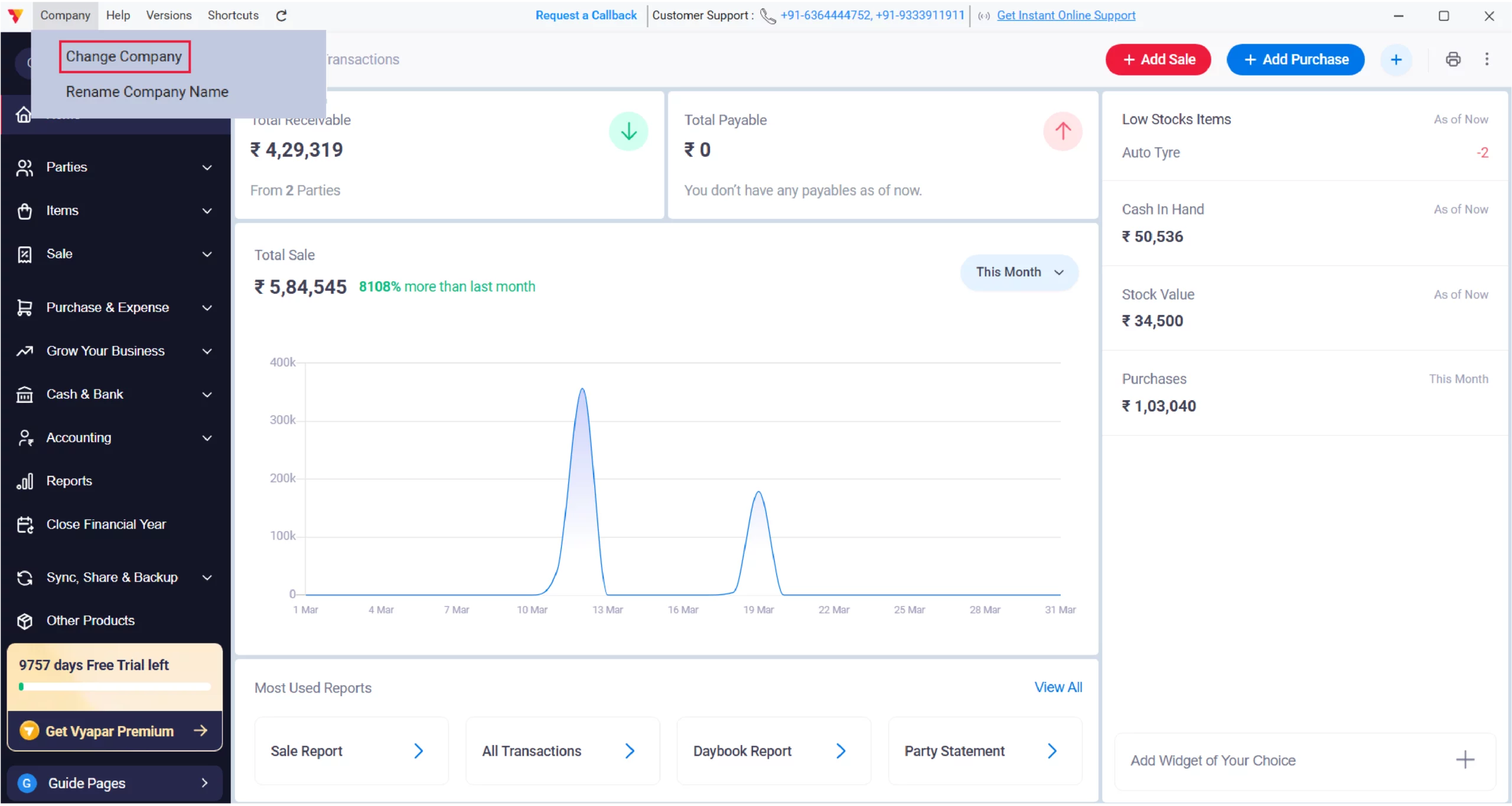The width and height of the screenshot is (1512, 806).
Task: Click the Vyapar logo icon
Action: [x=15, y=15]
